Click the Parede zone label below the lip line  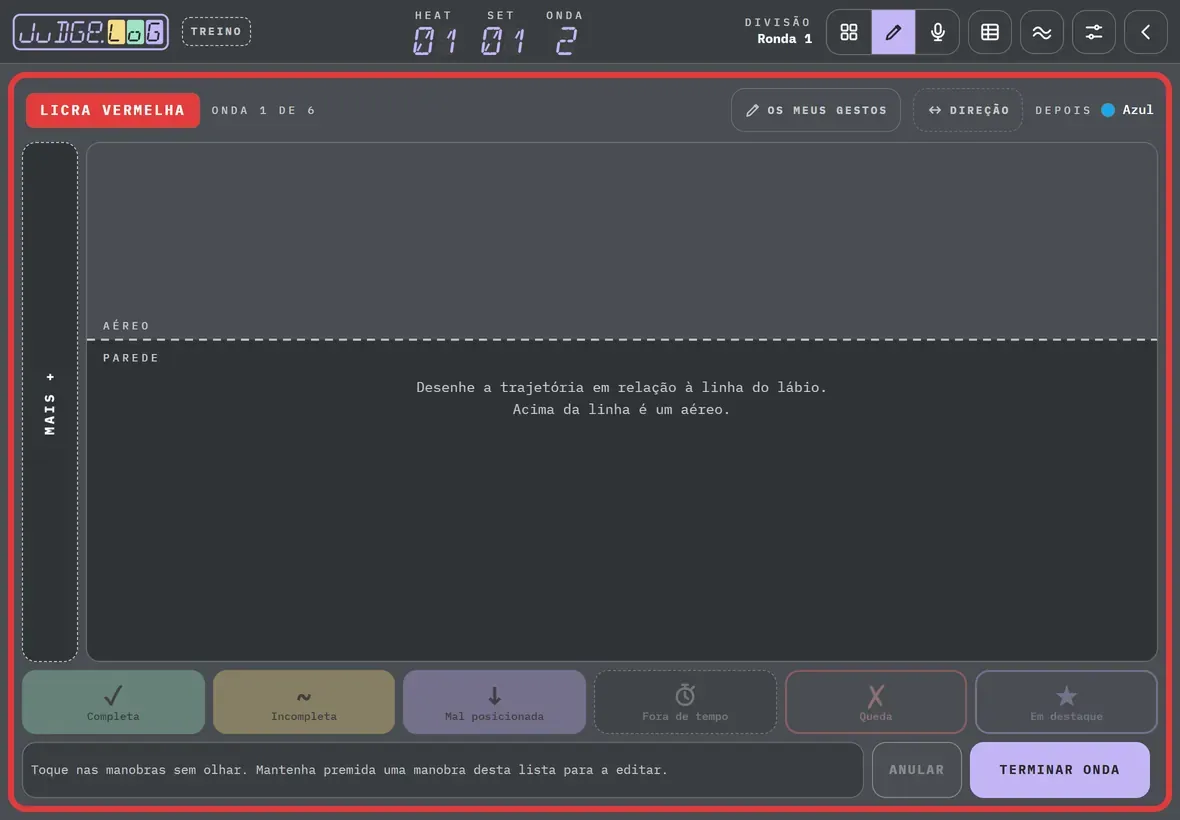coord(131,358)
